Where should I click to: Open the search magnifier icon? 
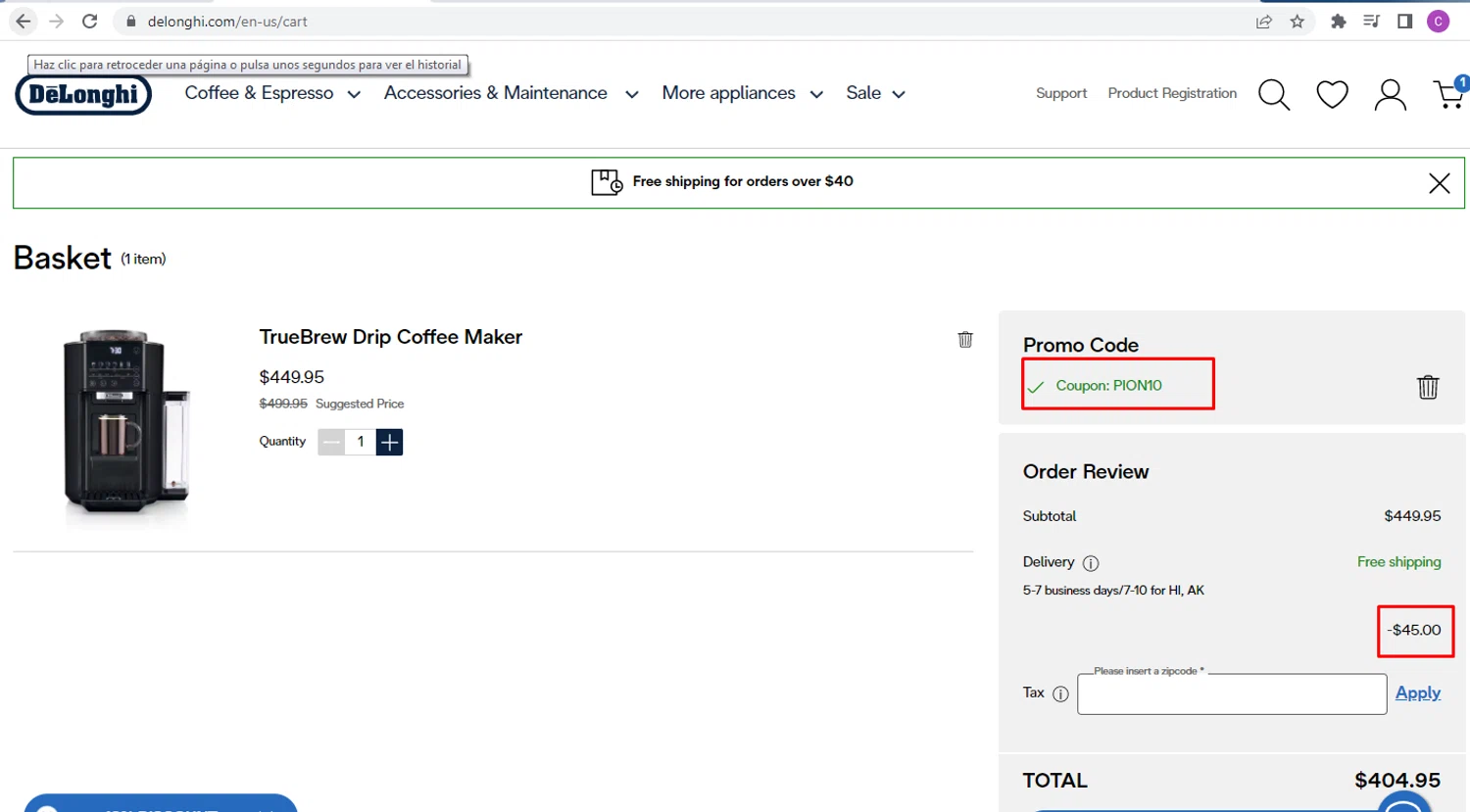click(x=1274, y=95)
